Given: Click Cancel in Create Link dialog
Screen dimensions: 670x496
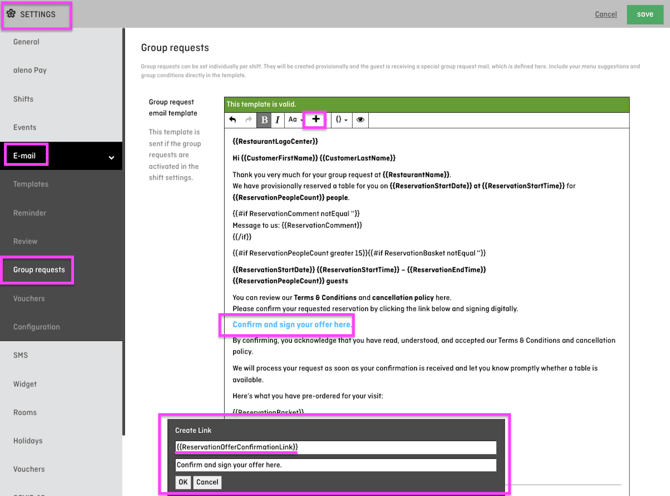Looking at the screenshot, I should (x=207, y=482).
